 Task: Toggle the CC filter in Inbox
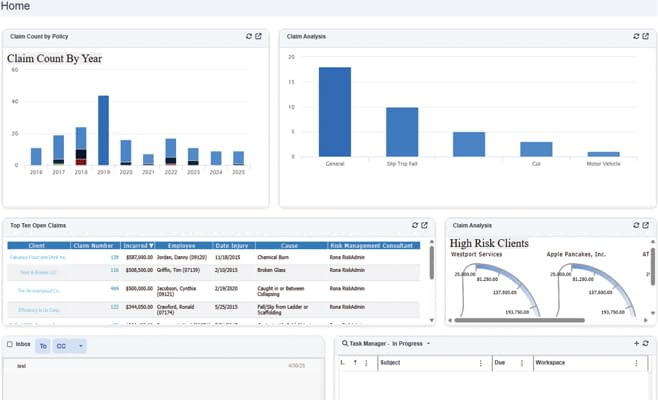[62, 346]
